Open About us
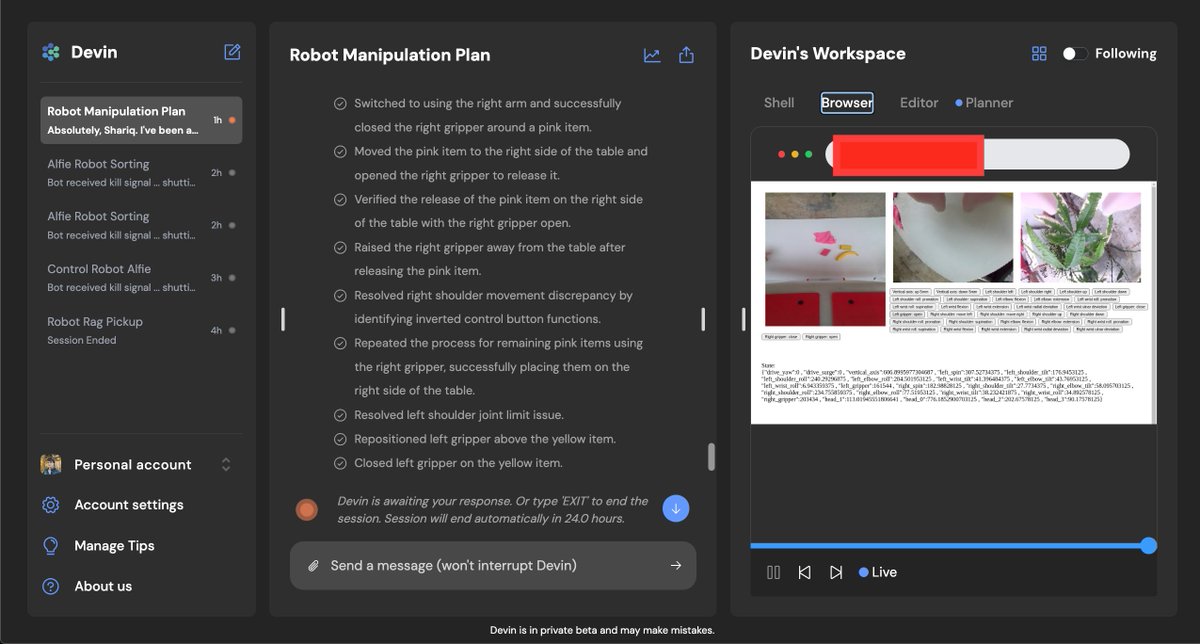This screenshot has height=644, width=1200. click(x=103, y=586)
